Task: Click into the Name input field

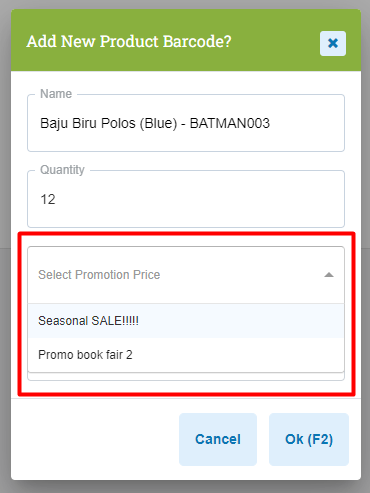Action: (x=186, y=123)
